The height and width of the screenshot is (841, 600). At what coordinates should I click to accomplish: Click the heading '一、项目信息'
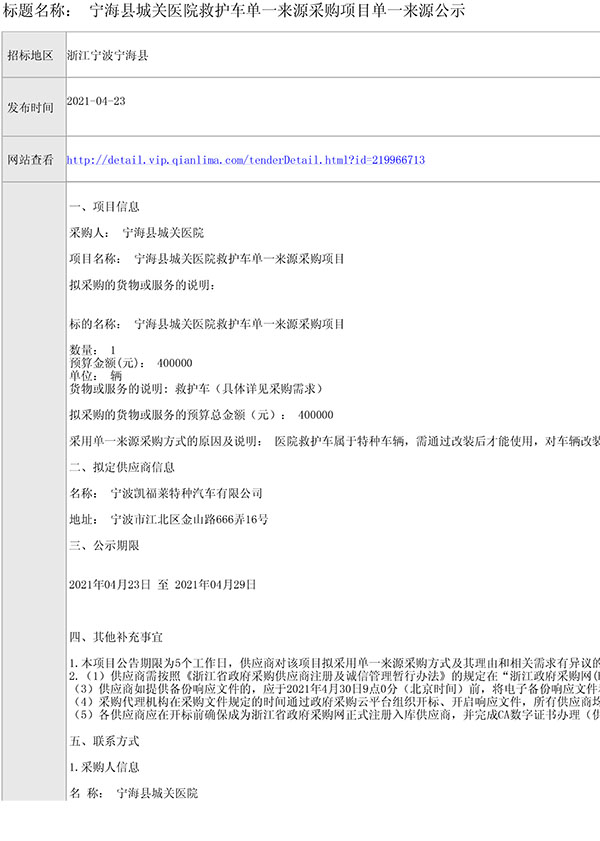[105, 206]
